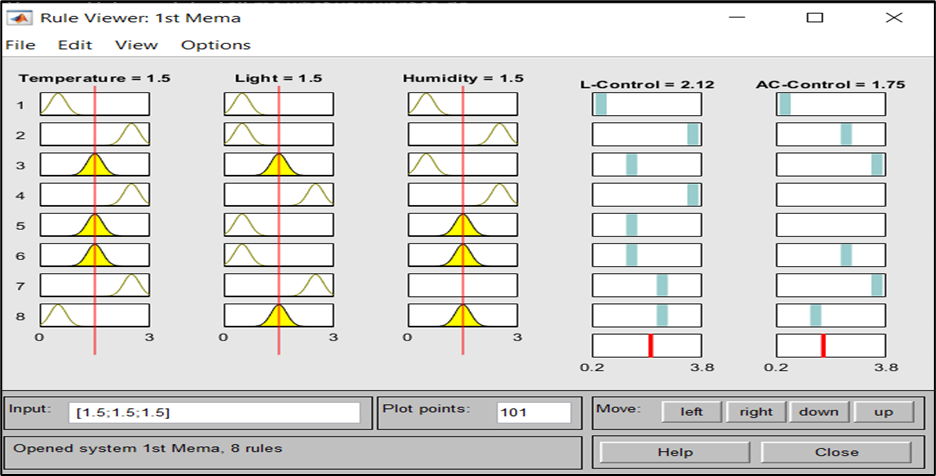Screen dimensions: 936x476
Task: Select rule number 2
Action: (x=21, y=136)
